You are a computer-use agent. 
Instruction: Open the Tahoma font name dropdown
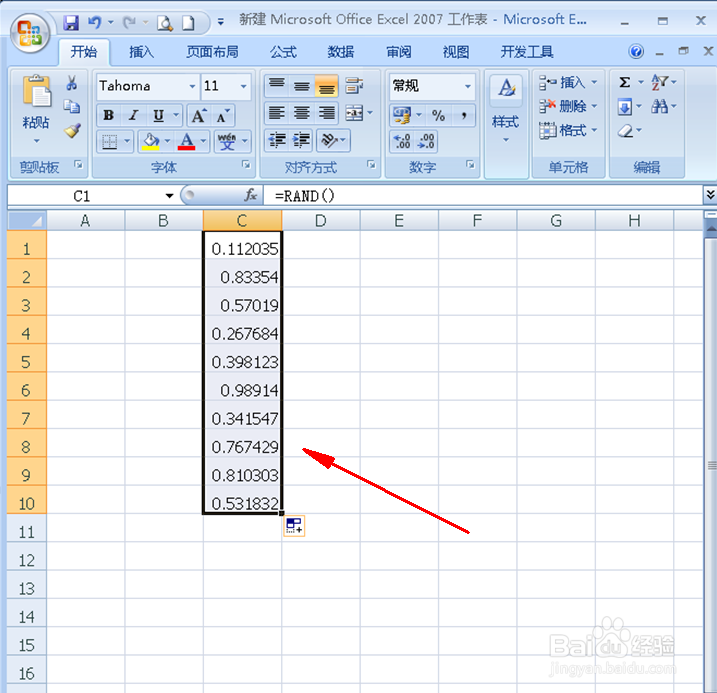pos(193,86)
